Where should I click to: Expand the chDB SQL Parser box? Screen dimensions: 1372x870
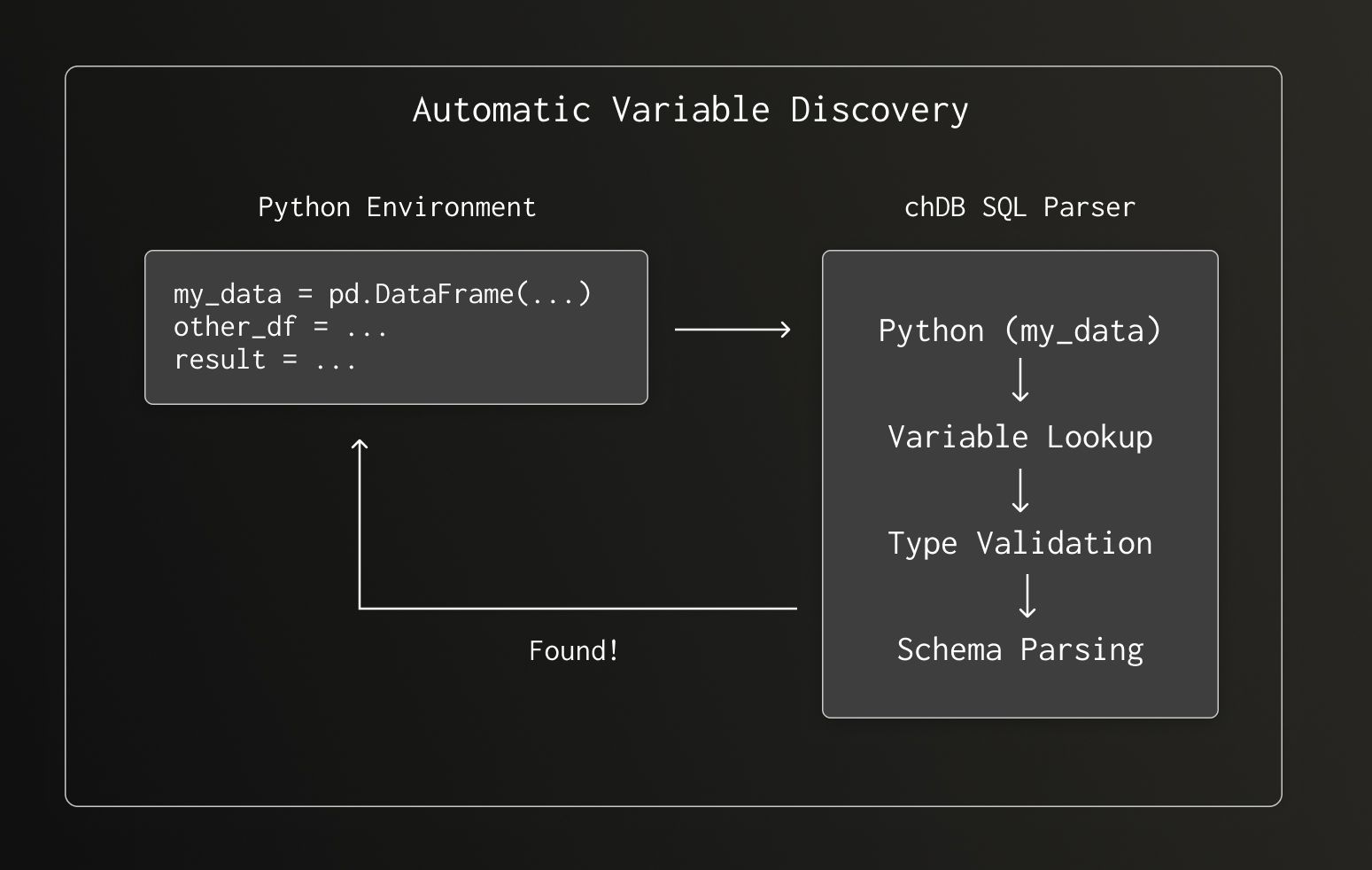[x=1019, y=483]
